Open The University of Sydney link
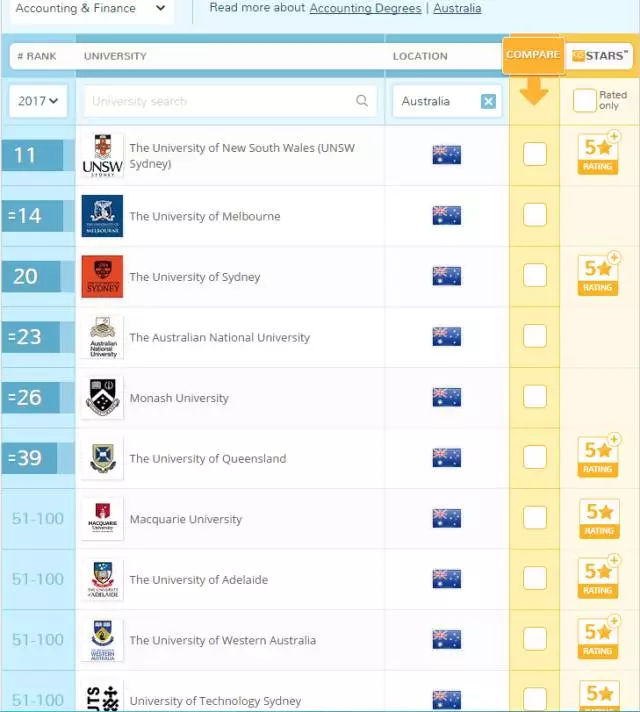Image resolution: width=640 pixels, height=712 pixels. [195, 277]
